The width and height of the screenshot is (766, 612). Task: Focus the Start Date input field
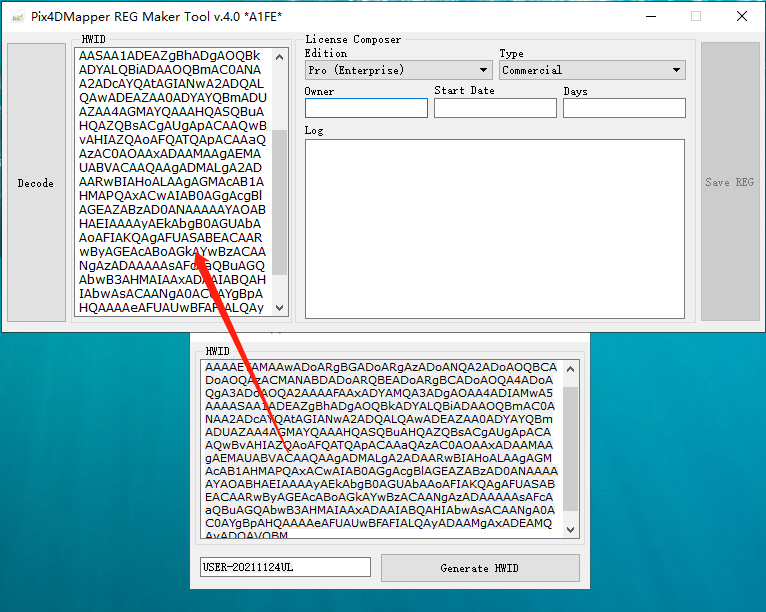495,108
